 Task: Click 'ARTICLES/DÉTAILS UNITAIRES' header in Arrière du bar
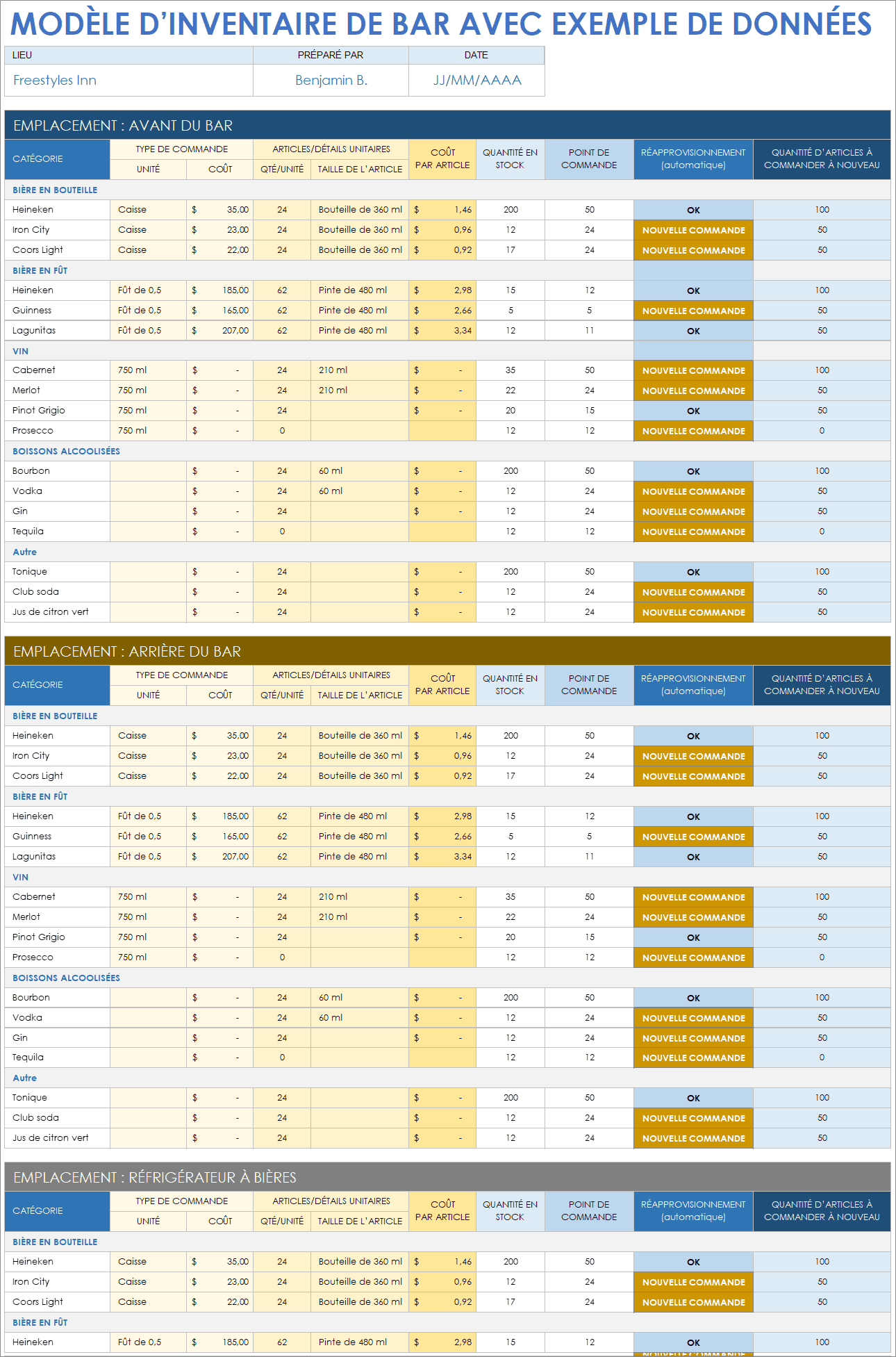pos(331,675)
